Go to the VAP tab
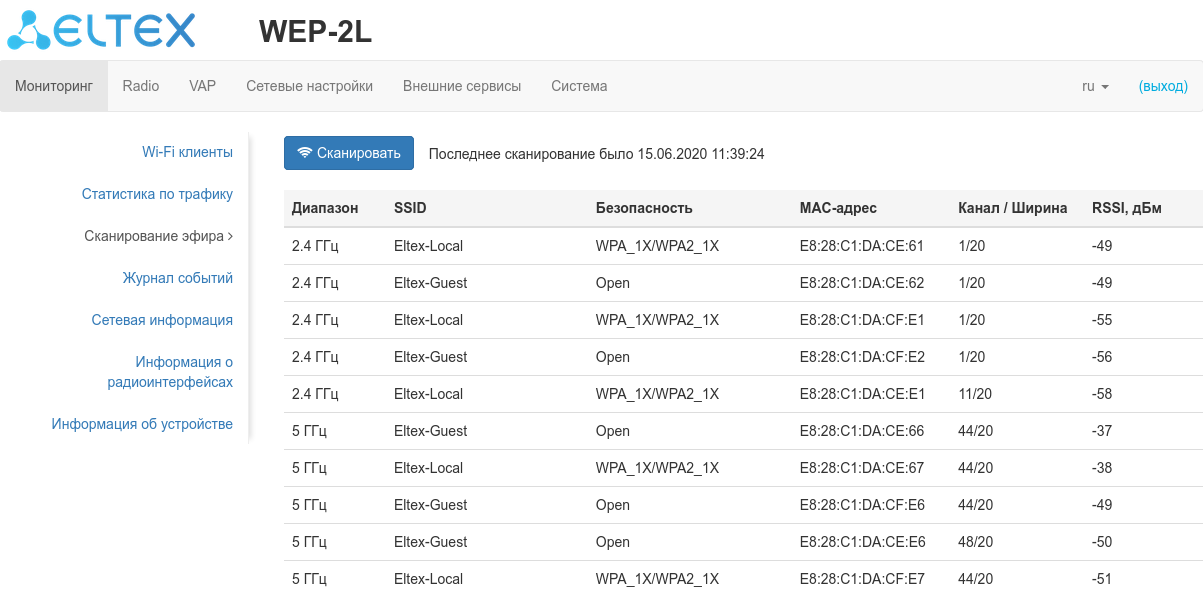1203x595 pixels. click(202, 86)
